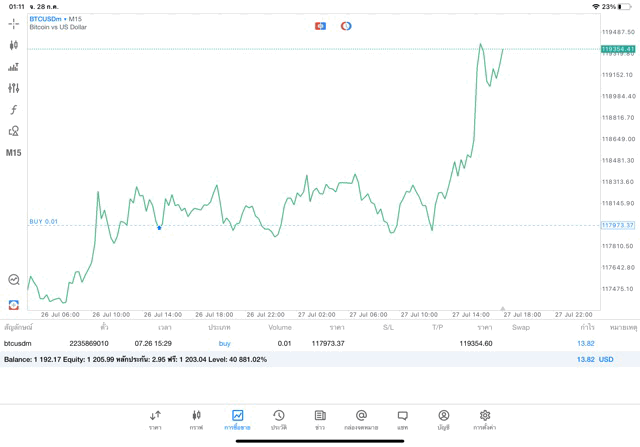Screen dimensions: 640x447
Task: Open the shapes drawing objects icon
Action: tap(14, 131)
